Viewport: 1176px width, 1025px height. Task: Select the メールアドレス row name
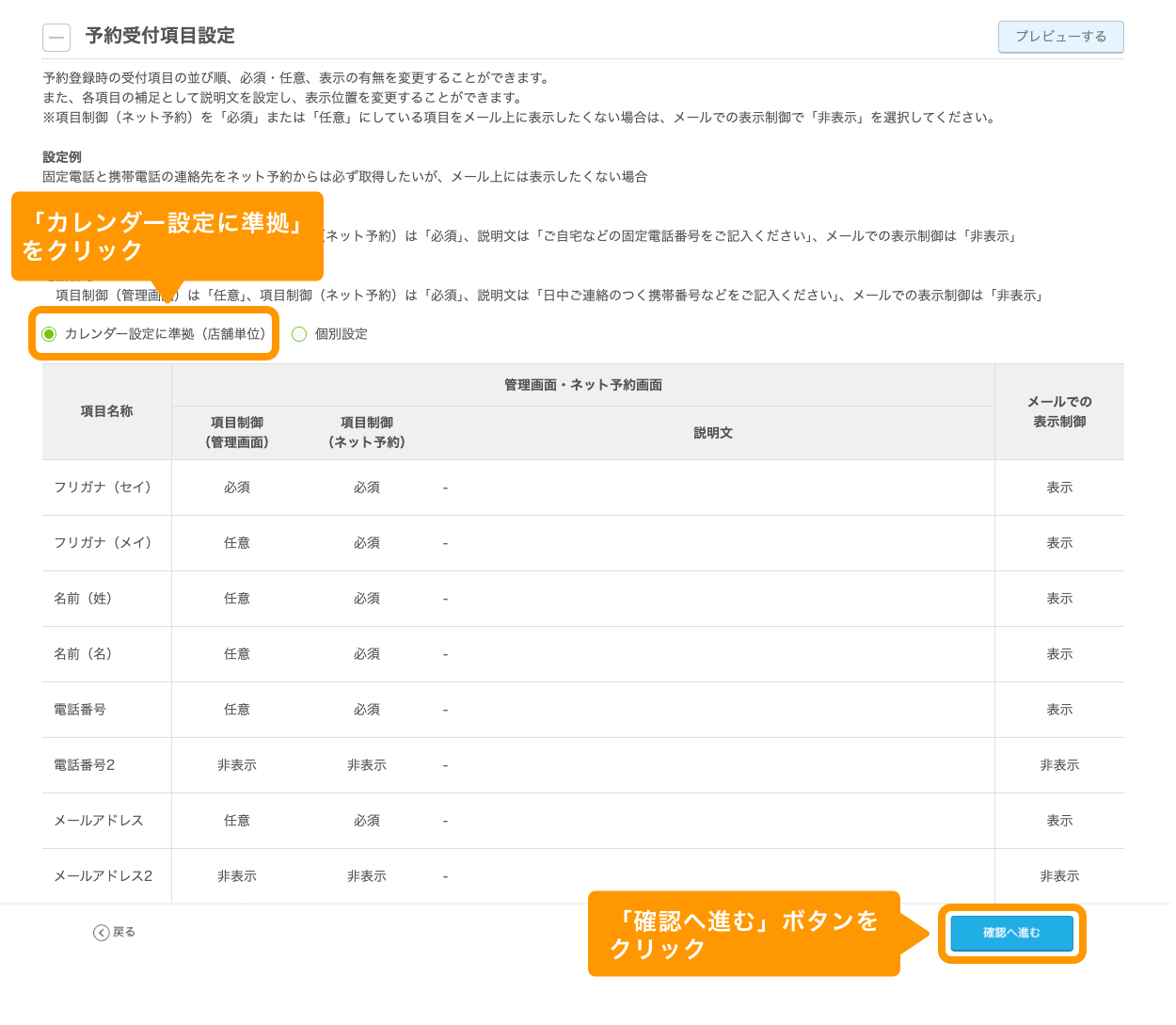click(99, 821)
